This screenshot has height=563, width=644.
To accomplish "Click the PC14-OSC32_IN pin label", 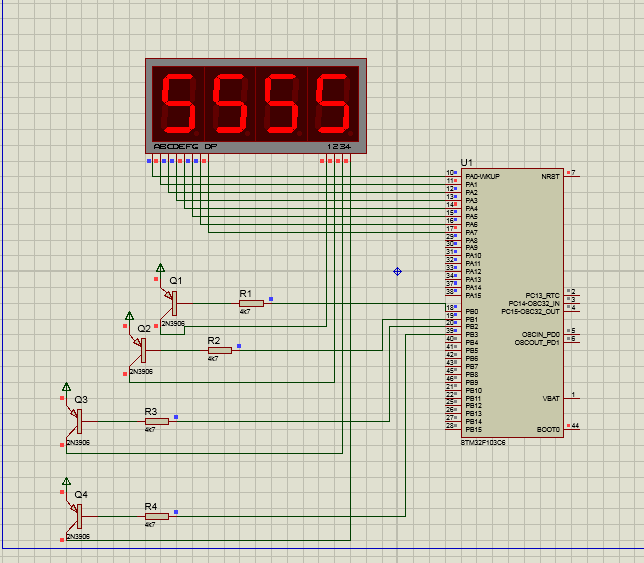I will pyautogui.click(x=534, y=303).
